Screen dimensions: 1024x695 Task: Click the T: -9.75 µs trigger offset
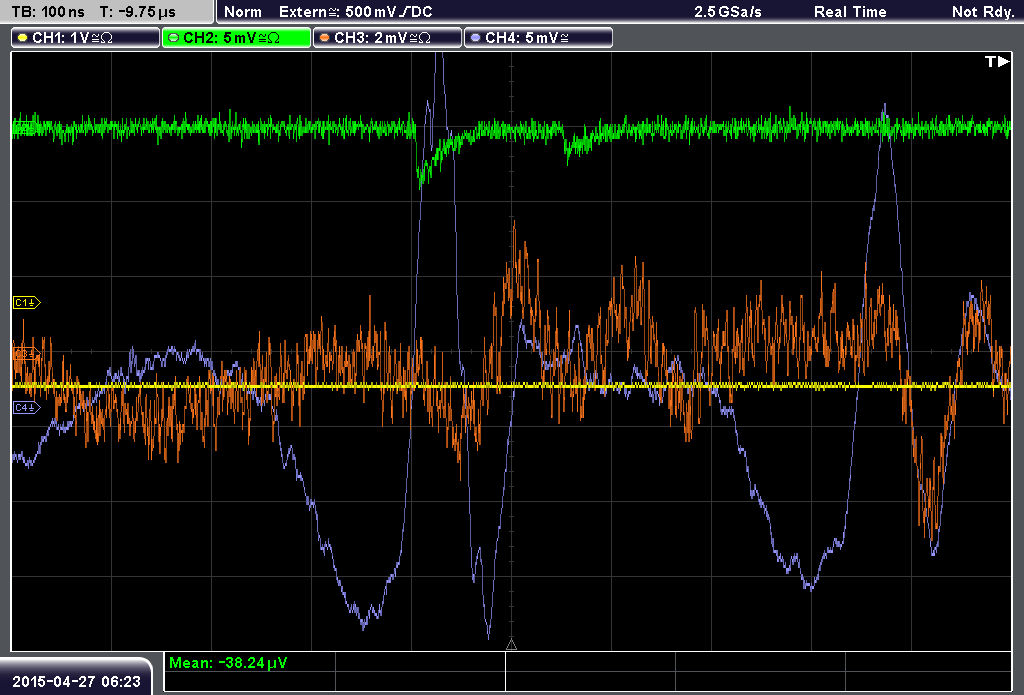(x=138, y=12)
